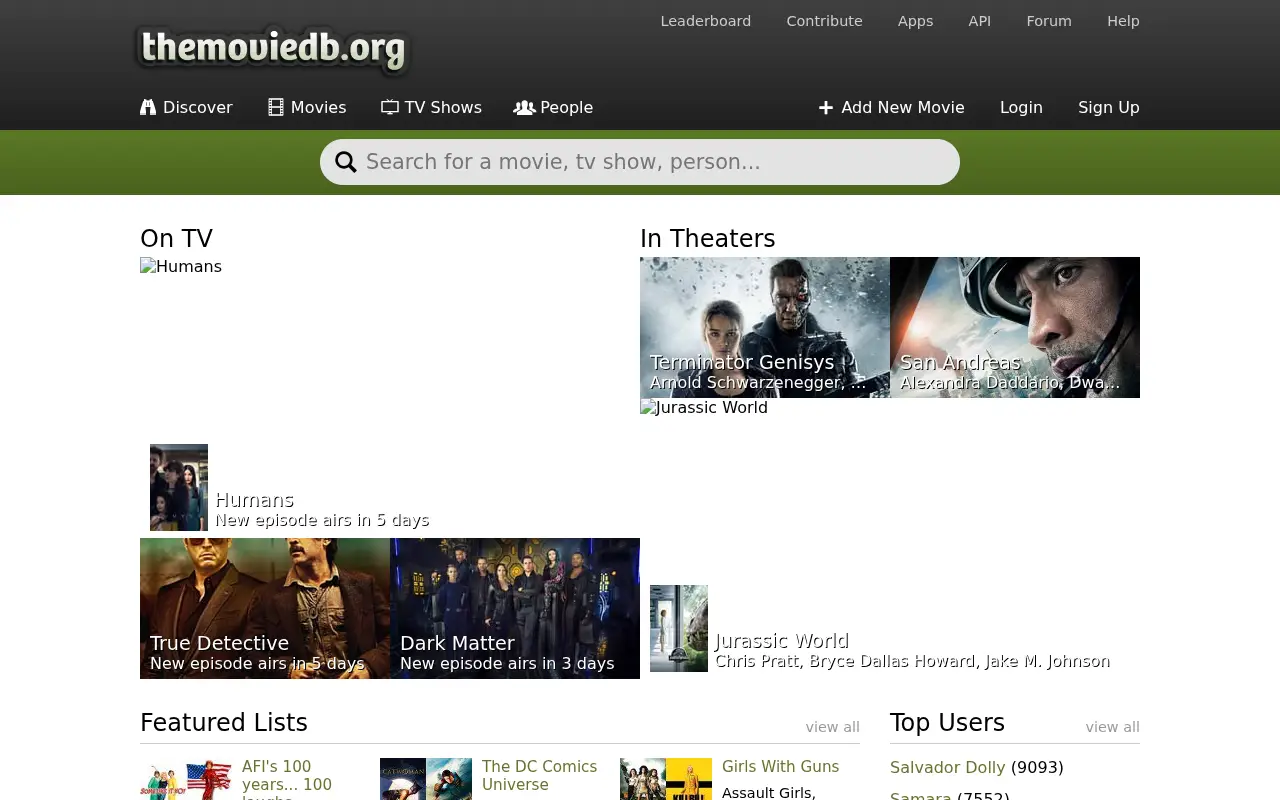
Task: Click view all for Top Users
Action: coord(1113,727)
